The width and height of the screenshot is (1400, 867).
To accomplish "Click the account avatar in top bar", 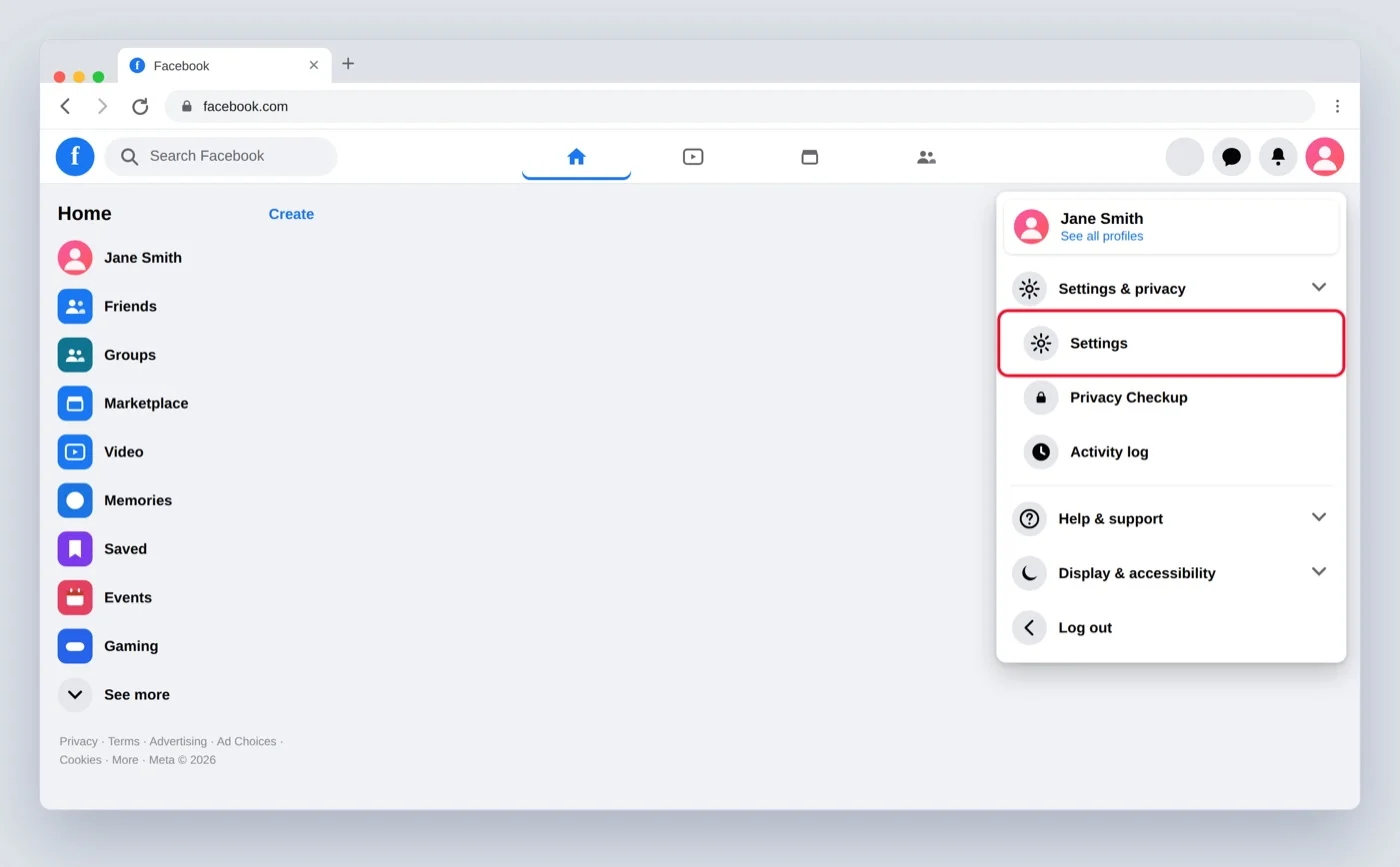I will pos(1325,157).
